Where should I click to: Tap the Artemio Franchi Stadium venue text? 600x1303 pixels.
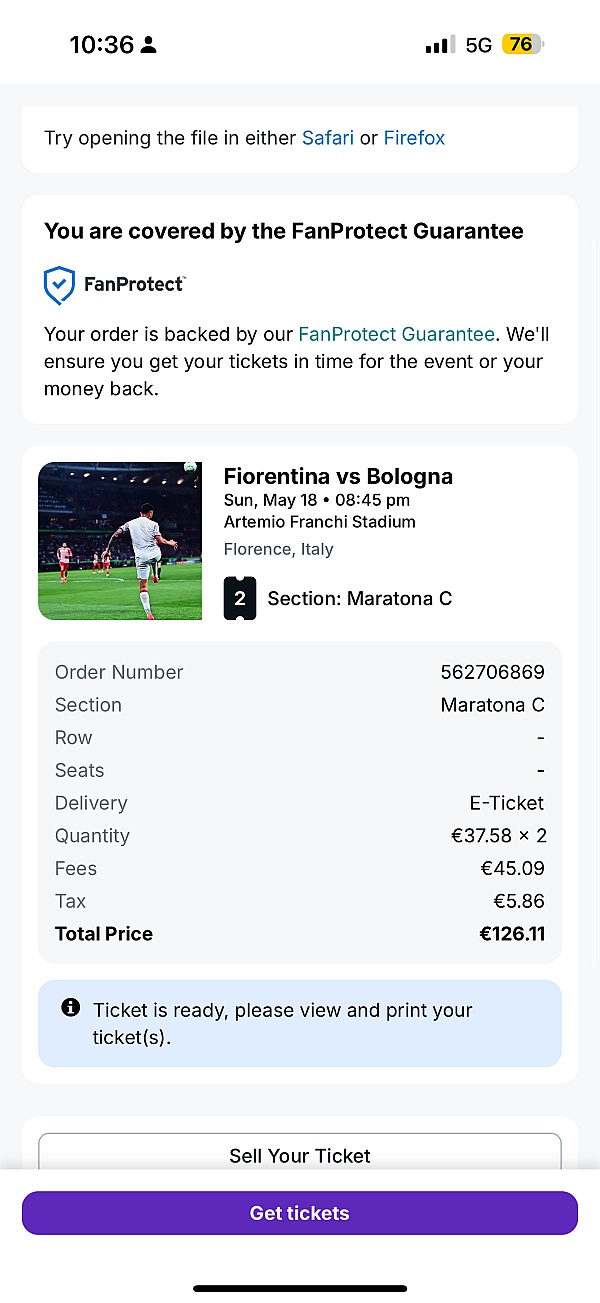319,522
